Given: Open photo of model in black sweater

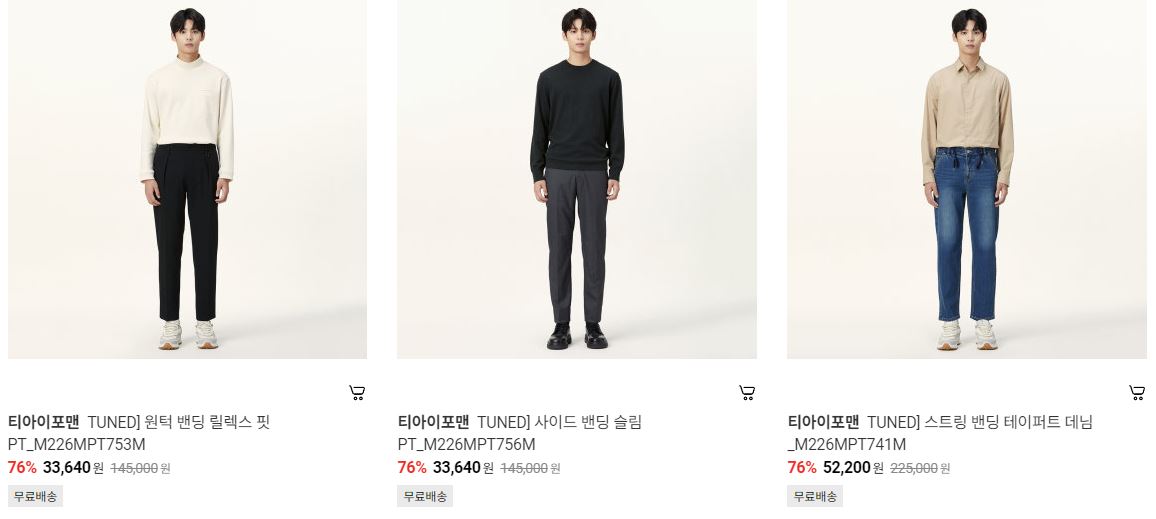Looking at the screenshot, I should point(577,179).
